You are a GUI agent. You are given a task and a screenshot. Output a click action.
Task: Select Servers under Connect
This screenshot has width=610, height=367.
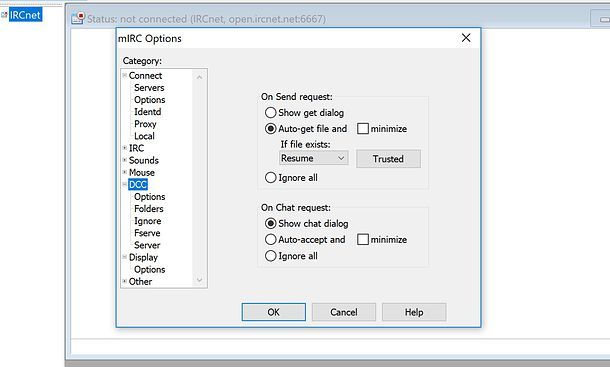pos(149,88)
